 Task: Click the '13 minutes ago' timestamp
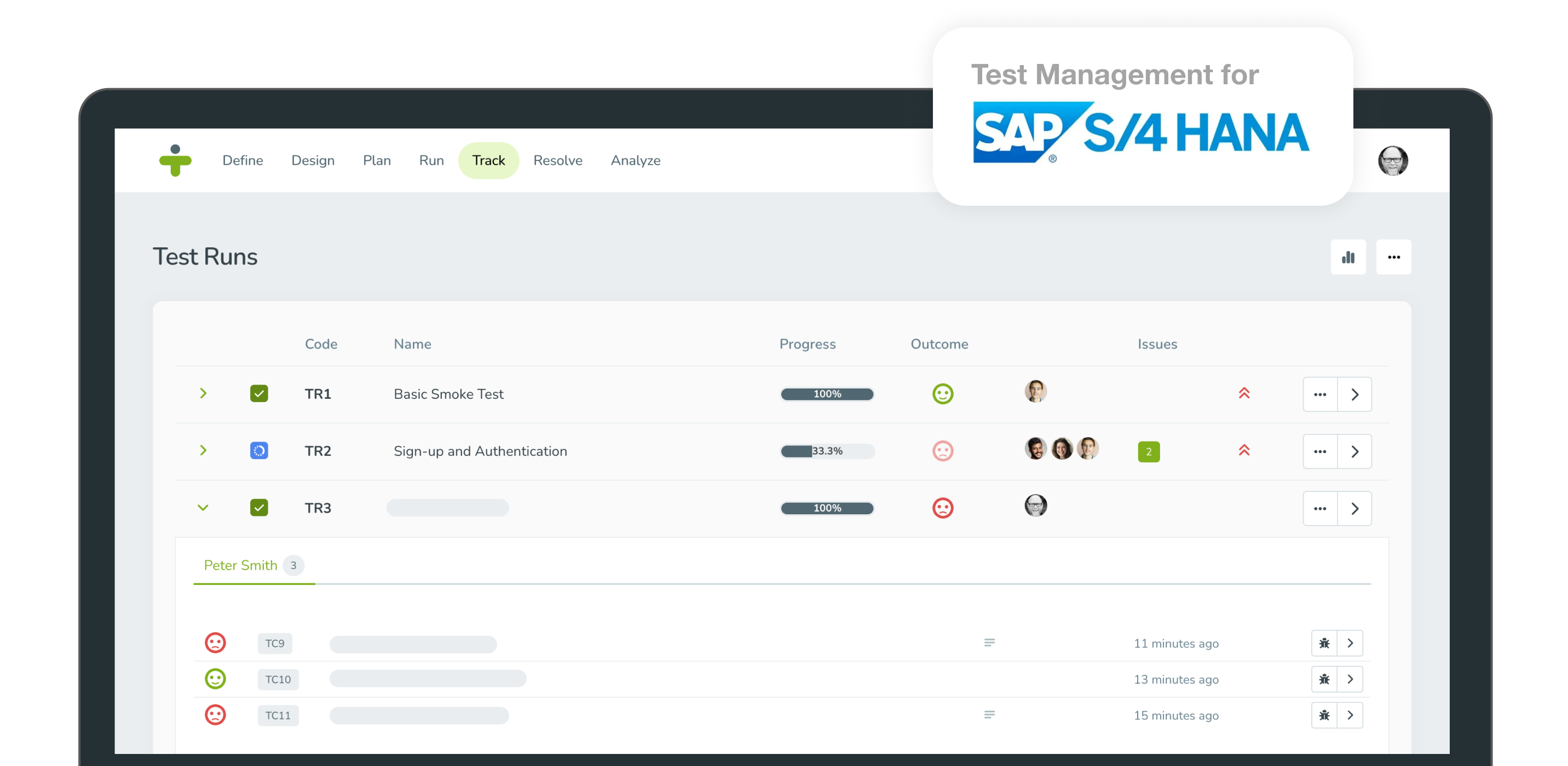[x=1175, y=680]
